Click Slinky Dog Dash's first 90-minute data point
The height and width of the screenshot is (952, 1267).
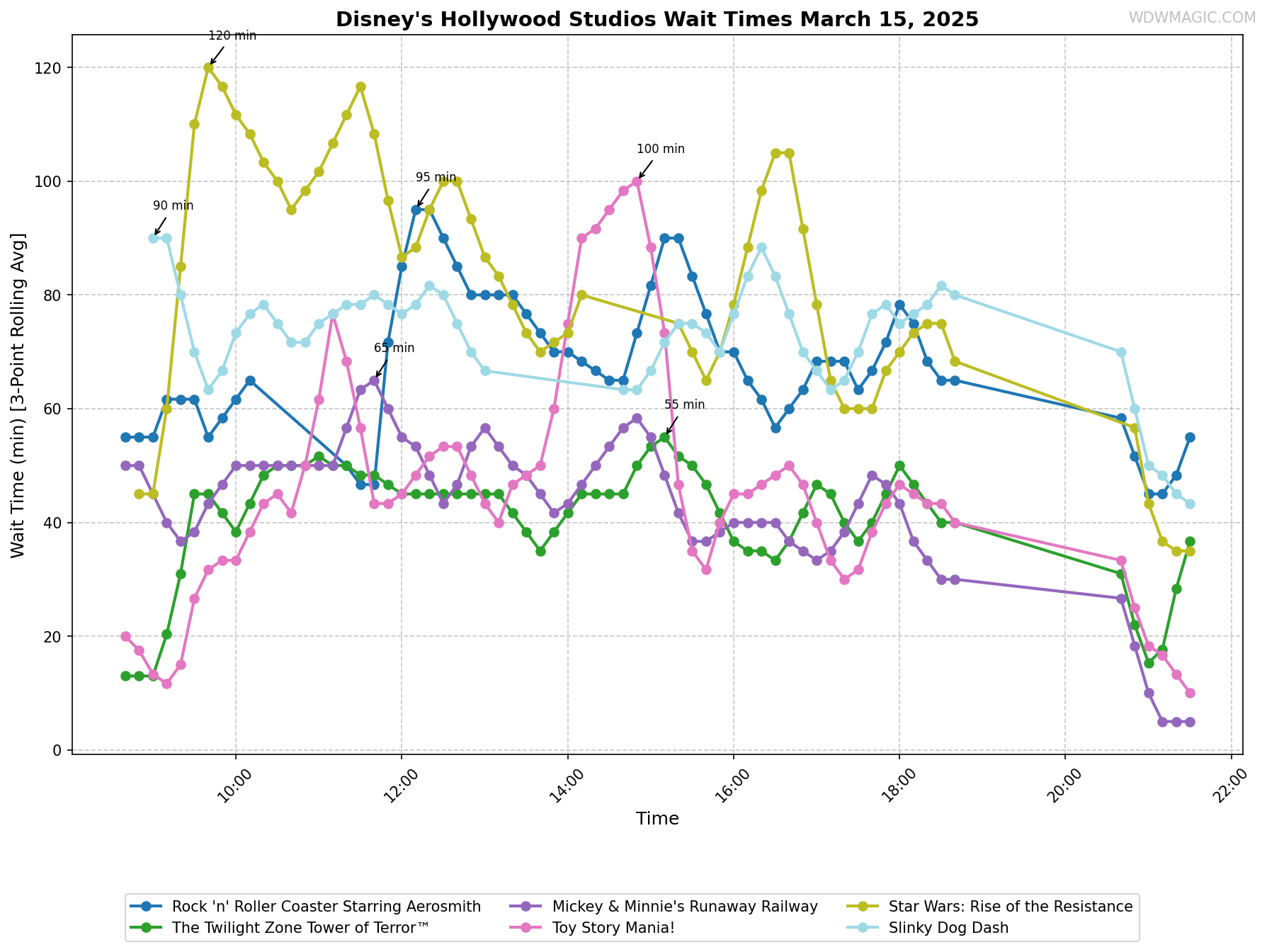click(x=153, y=238)
